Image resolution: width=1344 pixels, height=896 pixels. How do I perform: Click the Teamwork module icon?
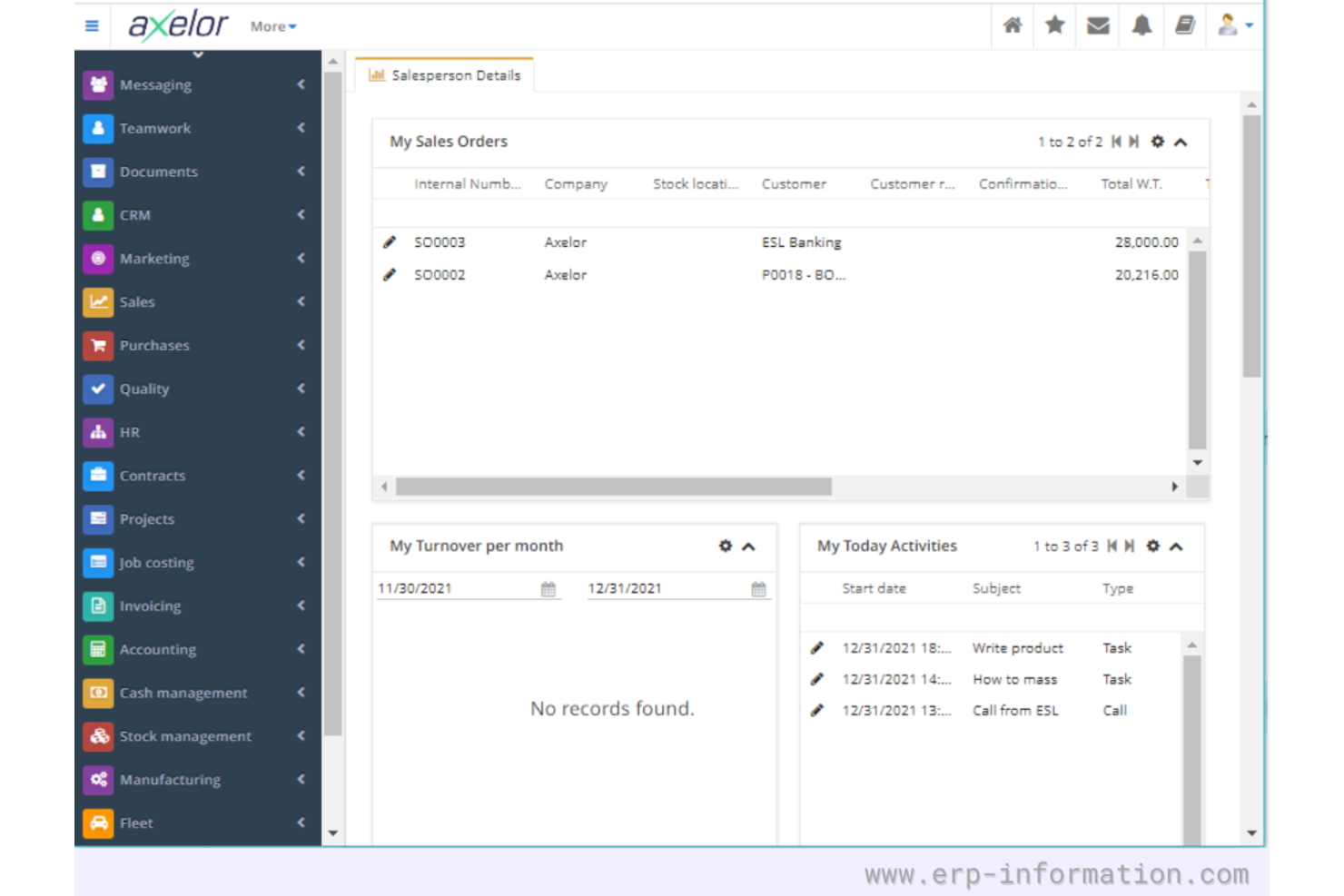(x=98, y=128)
